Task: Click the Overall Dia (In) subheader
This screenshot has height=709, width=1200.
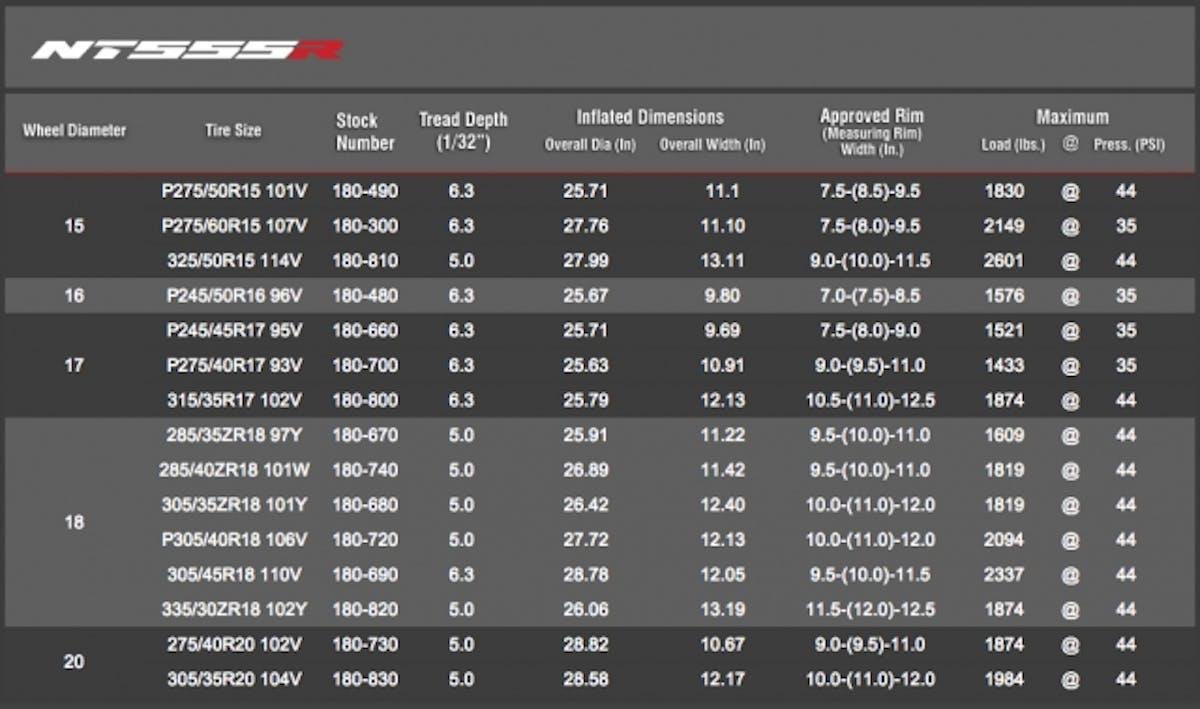Action: 590,144
